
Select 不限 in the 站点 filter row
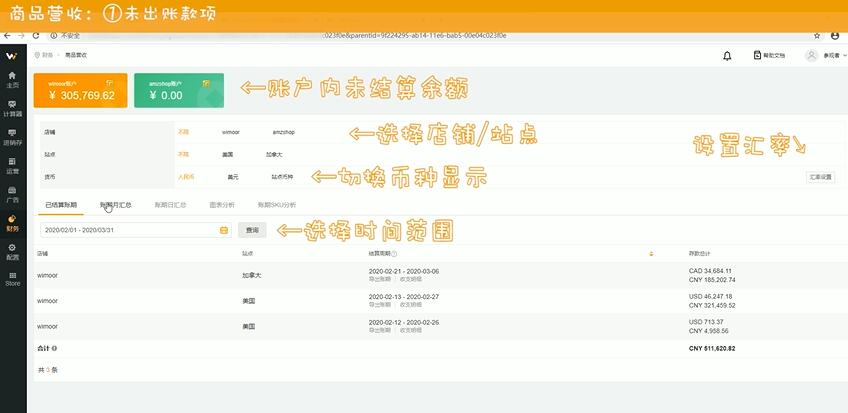pyautogui.click(x=183, y=155)
